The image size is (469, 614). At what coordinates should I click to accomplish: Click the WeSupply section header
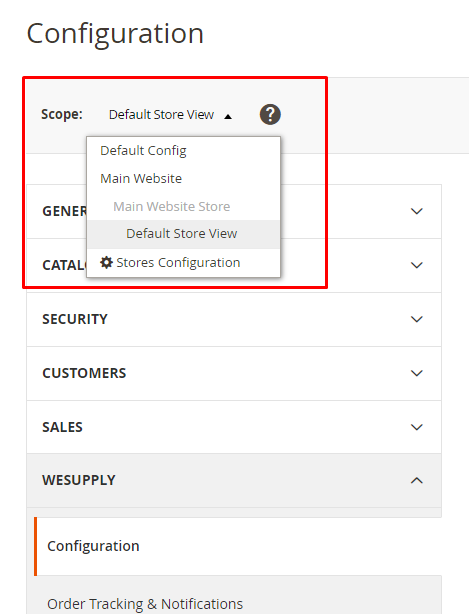pyautogui.click(x=234, y=480)
